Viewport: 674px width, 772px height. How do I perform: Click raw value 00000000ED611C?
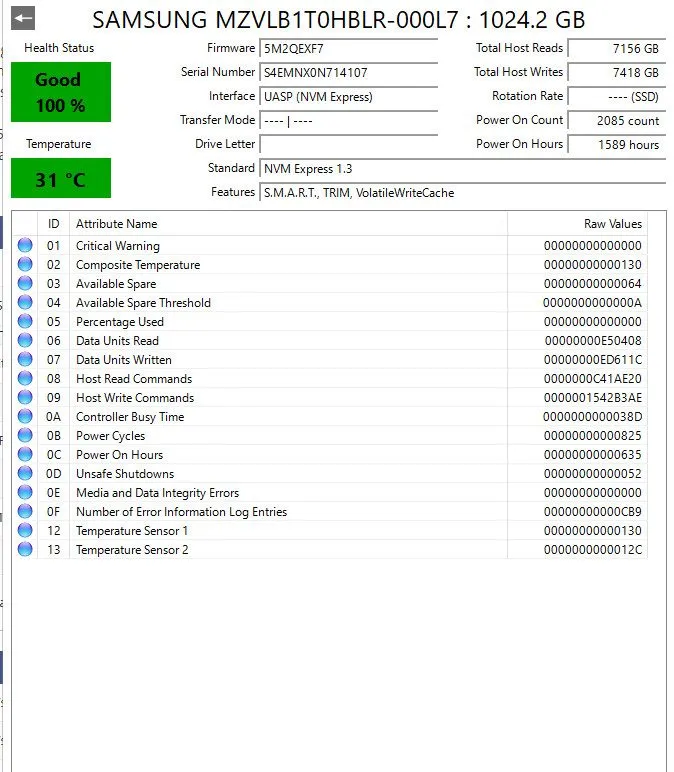593,360
